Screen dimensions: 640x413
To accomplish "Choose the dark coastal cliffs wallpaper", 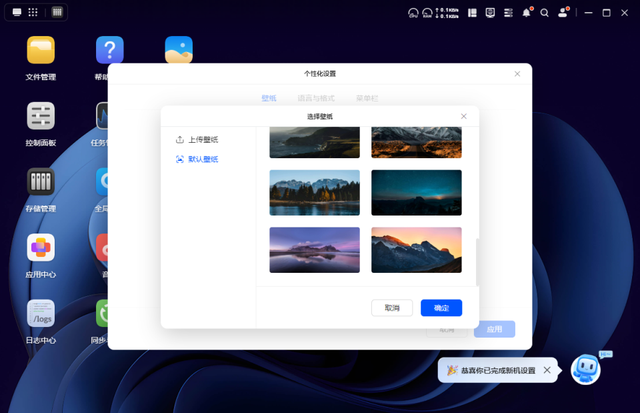I will (x=315, y=142).
